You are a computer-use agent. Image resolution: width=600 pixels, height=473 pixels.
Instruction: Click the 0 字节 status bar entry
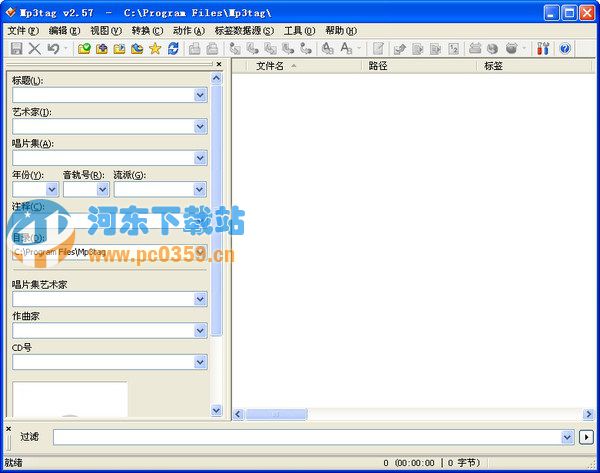click(x=463, y=463)
